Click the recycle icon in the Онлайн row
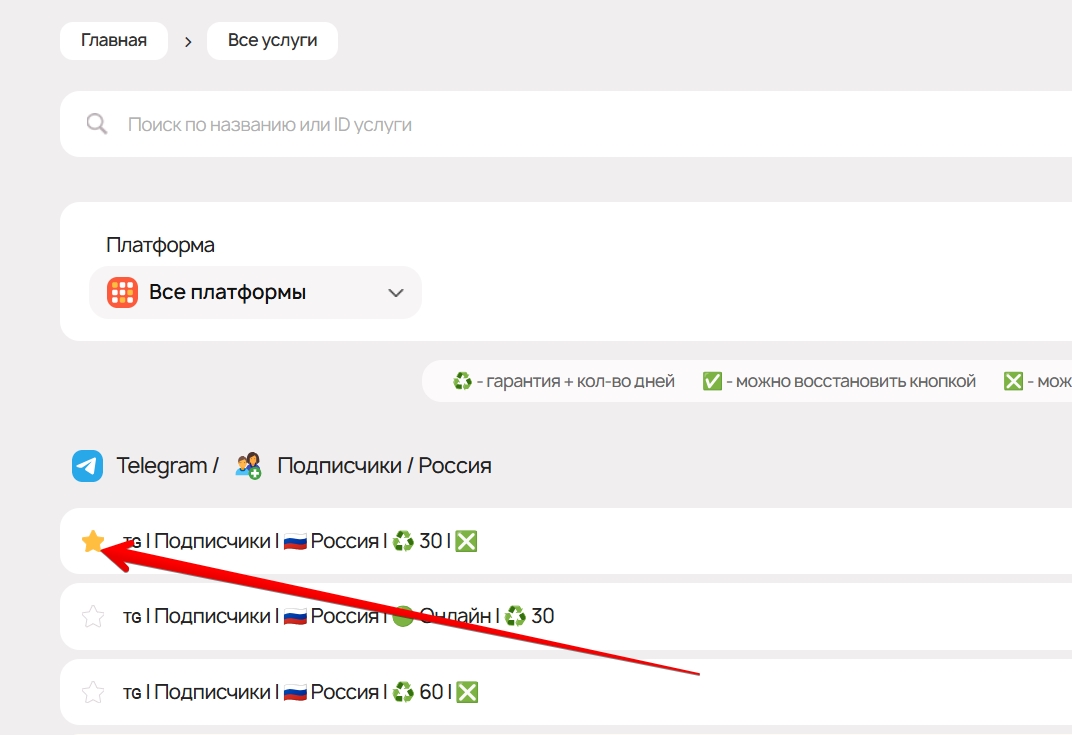Screen dimensions: 1072x735 click(515, 616)
